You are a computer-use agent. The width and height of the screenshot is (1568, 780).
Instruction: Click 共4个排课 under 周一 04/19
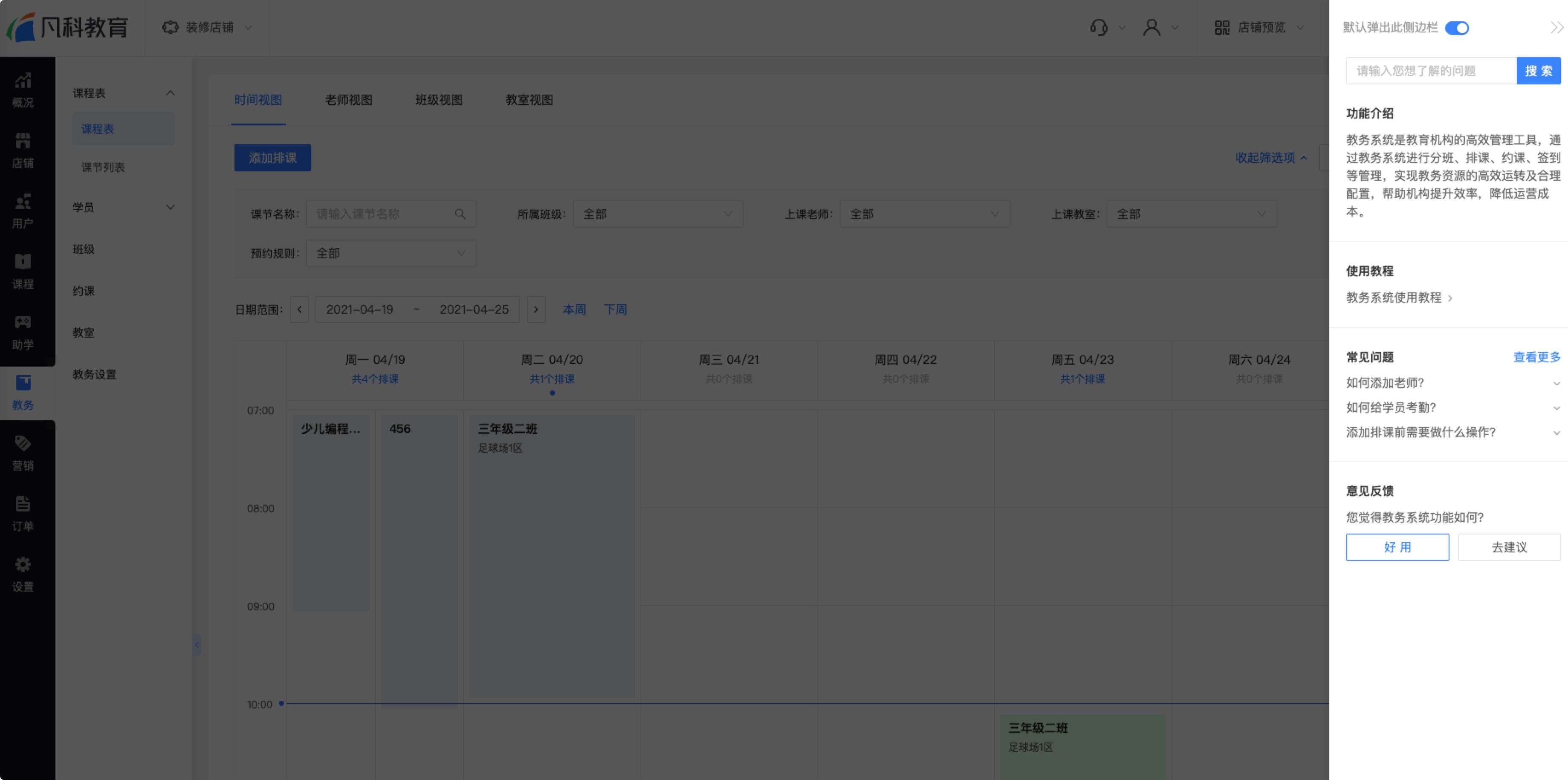tap(375, 379)
